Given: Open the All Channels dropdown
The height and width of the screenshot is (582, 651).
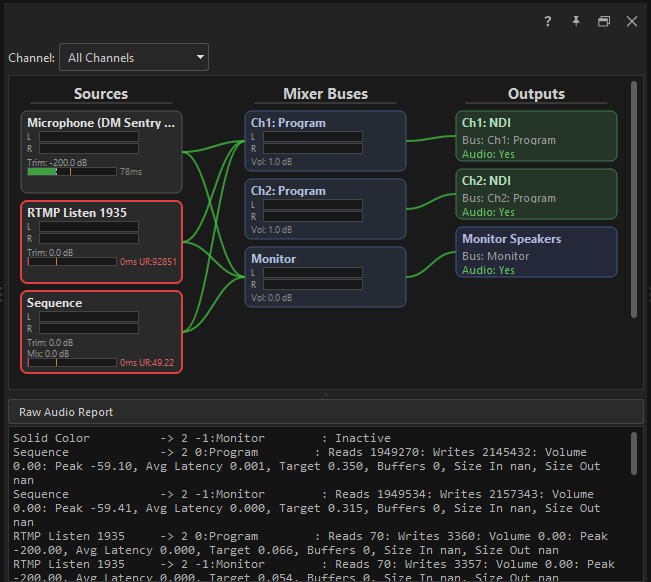Looking at the screenshot, I should 134,57.
